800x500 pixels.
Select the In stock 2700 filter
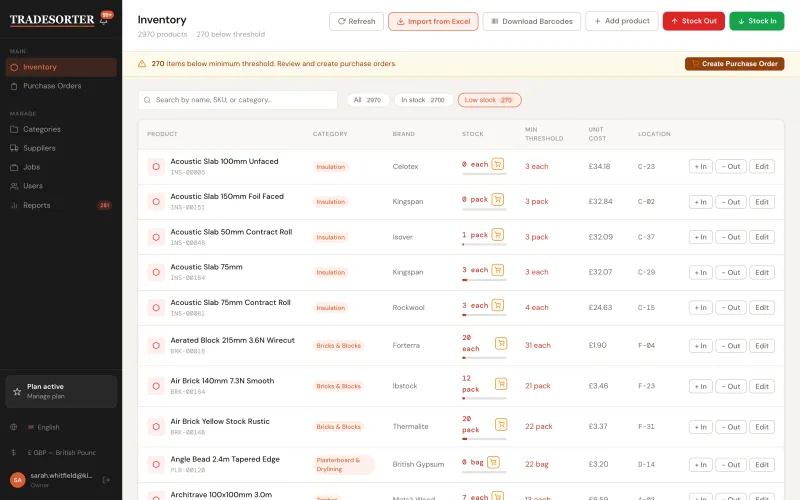[423, 100]
